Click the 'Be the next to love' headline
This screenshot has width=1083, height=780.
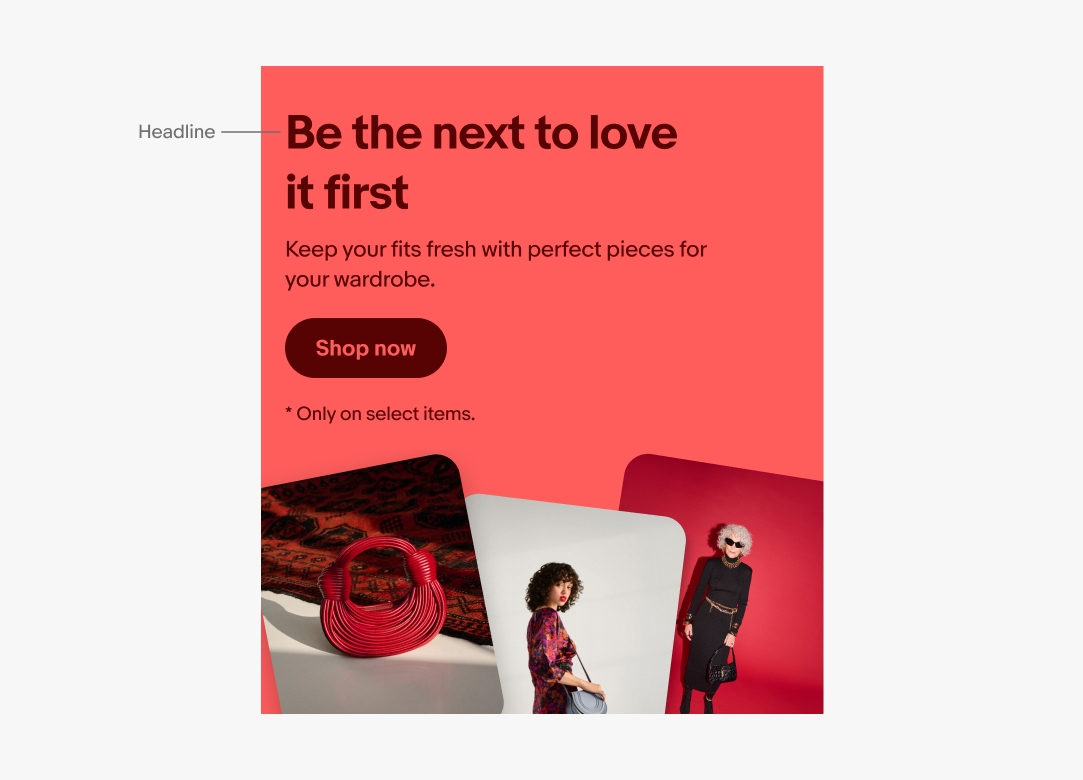[481, 132]
